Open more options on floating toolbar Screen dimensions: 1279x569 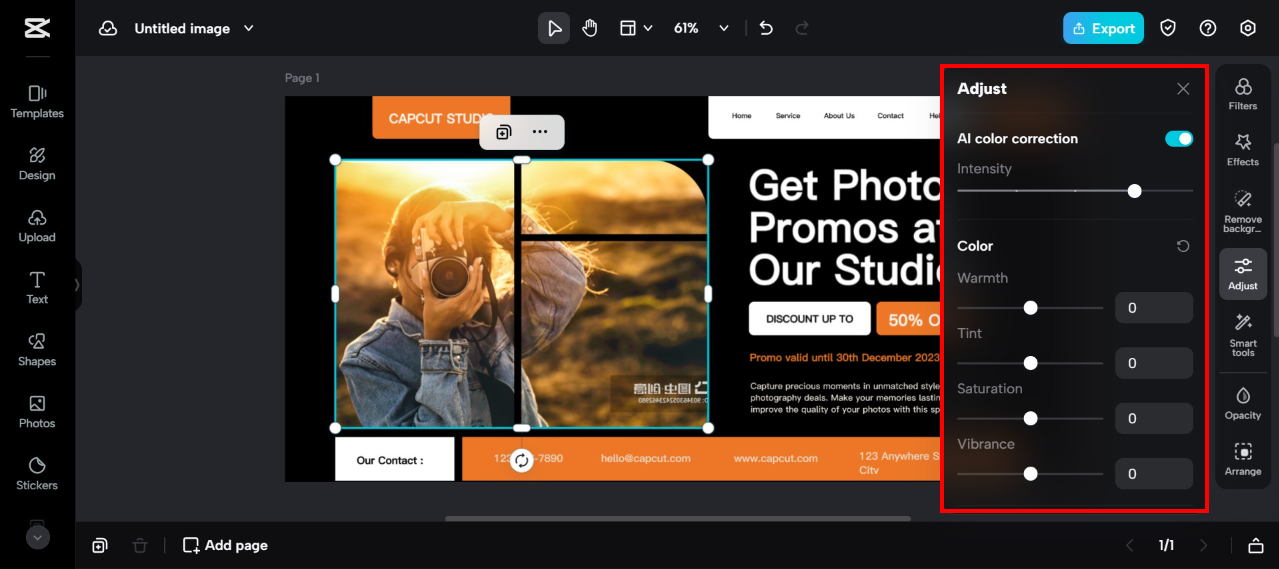click(x=540, y=132)
